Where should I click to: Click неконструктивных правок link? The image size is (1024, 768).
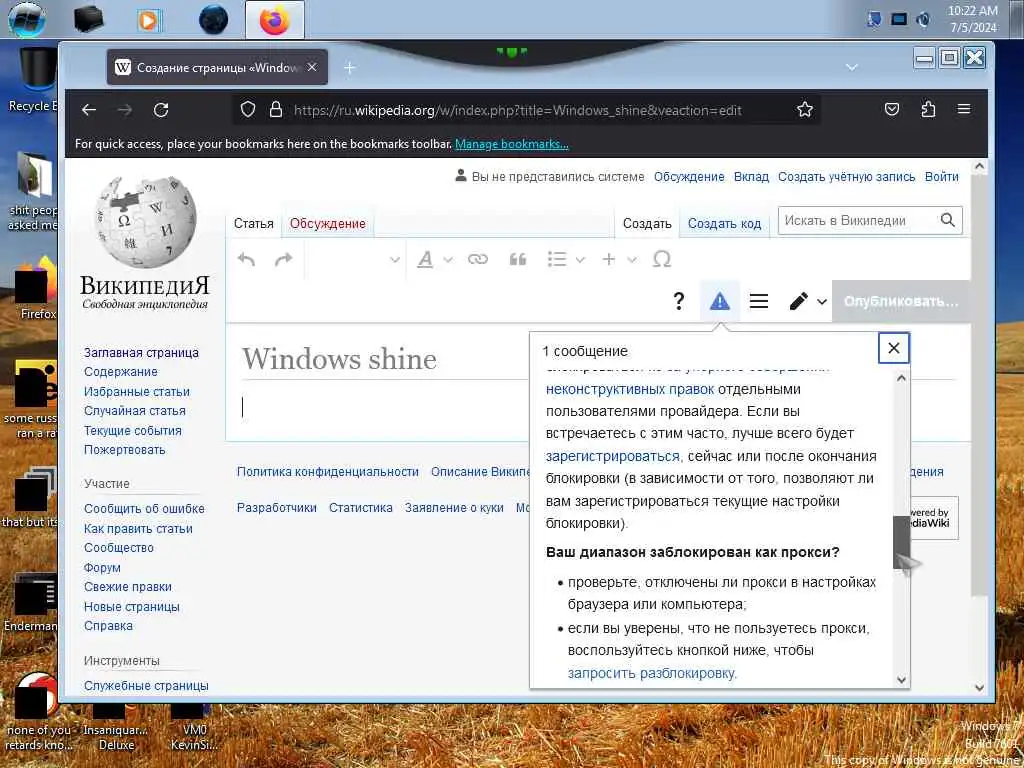click(630, 389)
